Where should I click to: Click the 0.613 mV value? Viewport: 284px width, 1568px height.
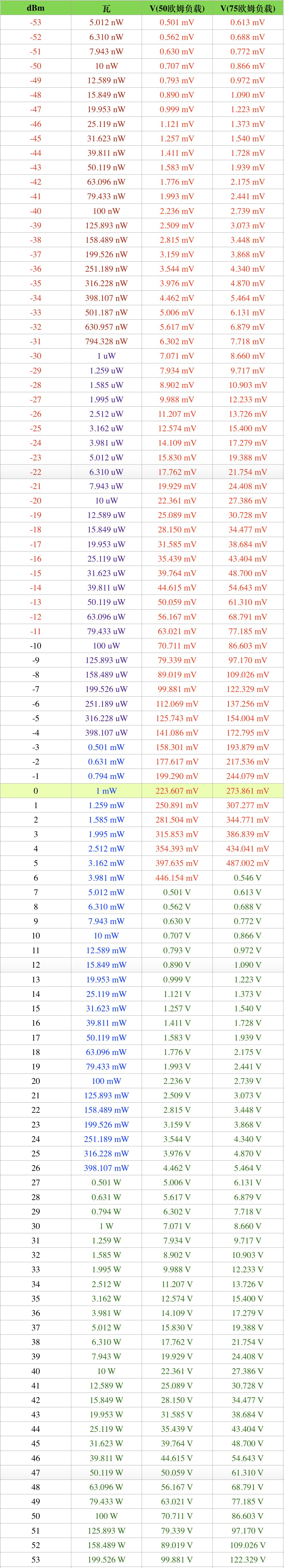[x=248, y=23]
